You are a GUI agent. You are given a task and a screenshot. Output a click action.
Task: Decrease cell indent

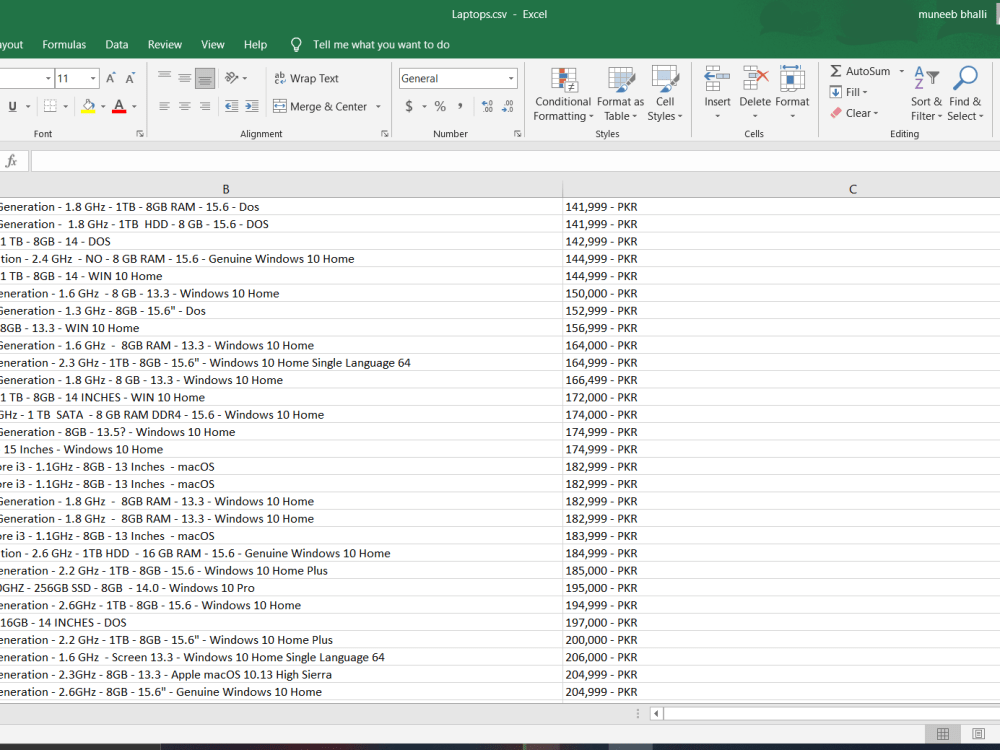tap(232, 106)
